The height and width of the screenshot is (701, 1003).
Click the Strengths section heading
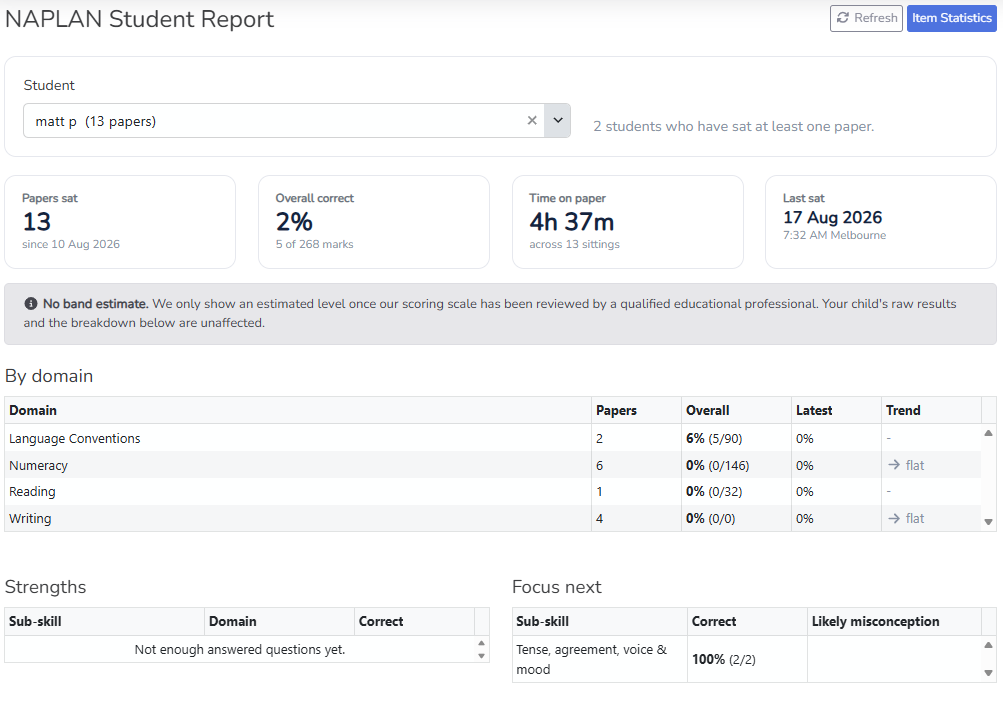click(x=45, y=587)
